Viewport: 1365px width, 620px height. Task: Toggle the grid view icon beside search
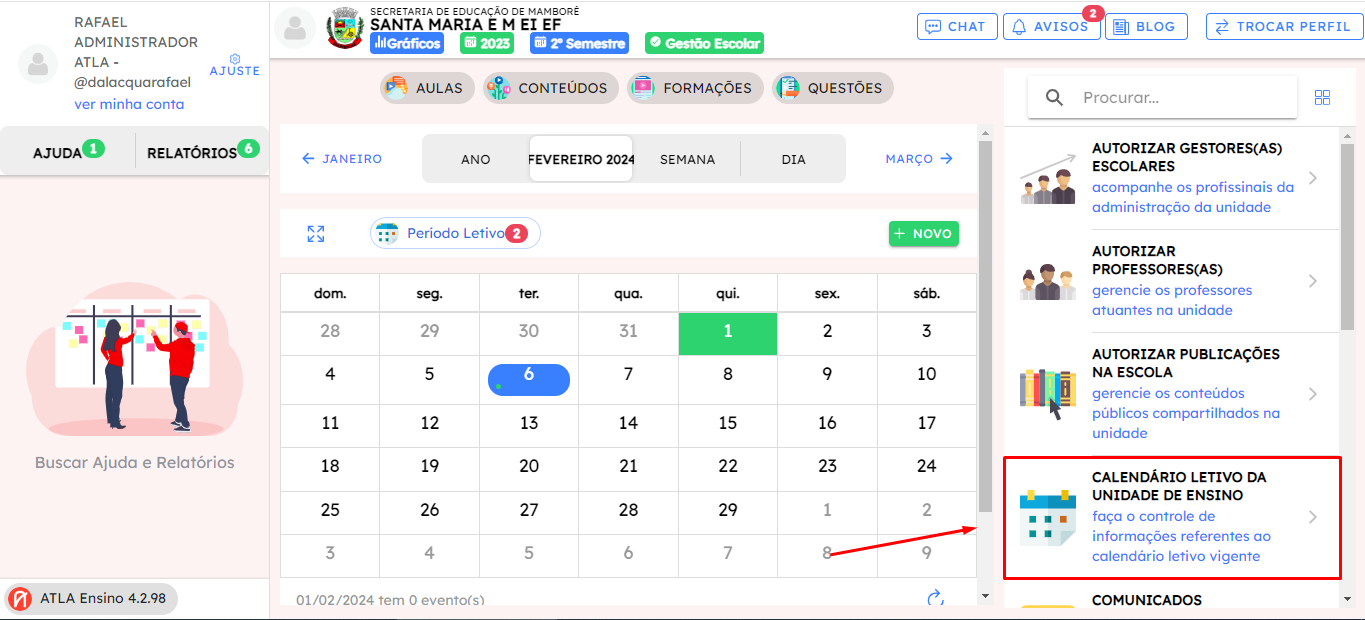coord(1322,97)
